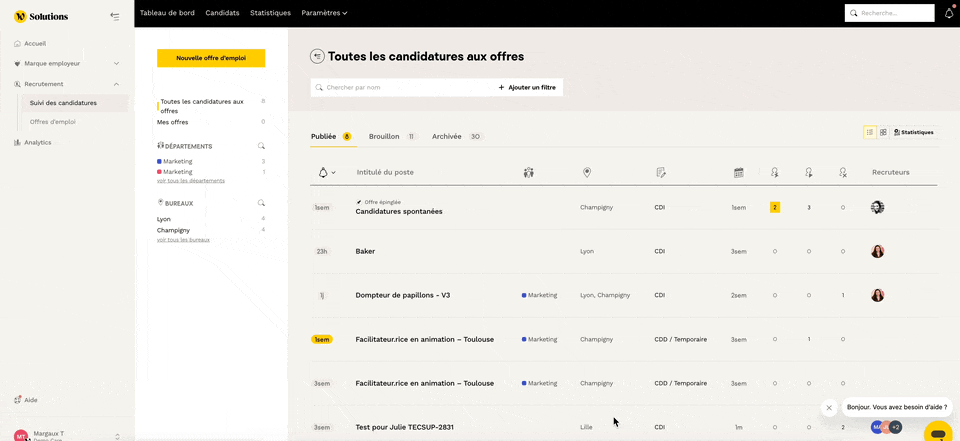
Task: Open the yellow chat widget button
Action: click(938, 432)
